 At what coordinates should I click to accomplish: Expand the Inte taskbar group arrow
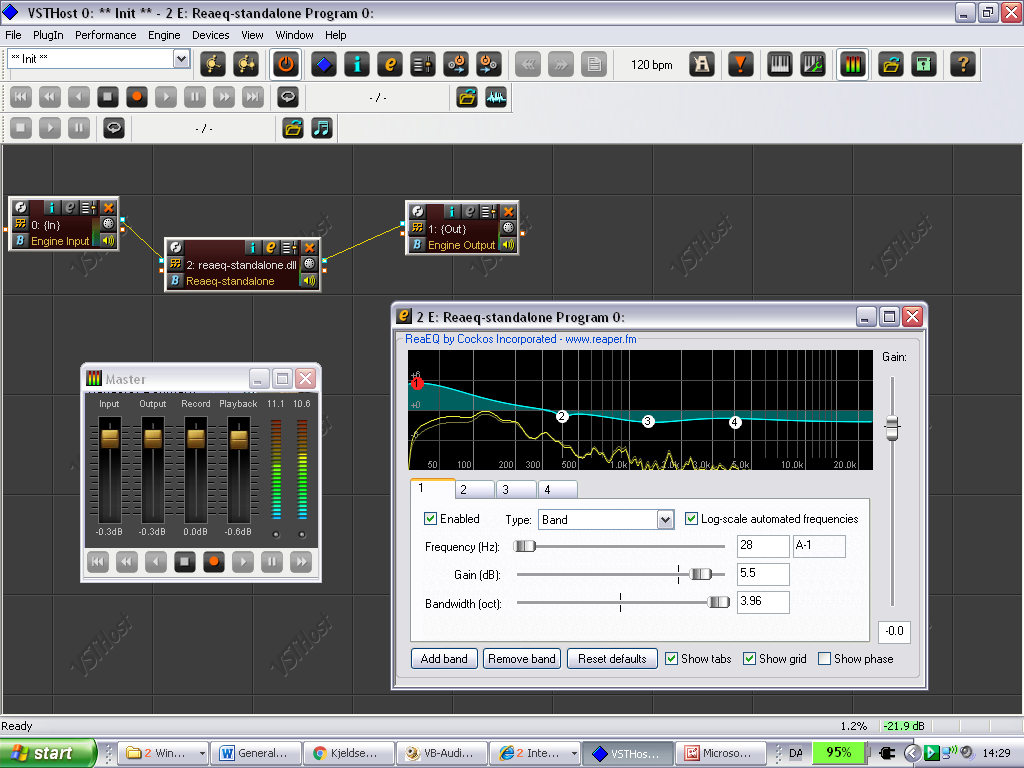point(574,753)
